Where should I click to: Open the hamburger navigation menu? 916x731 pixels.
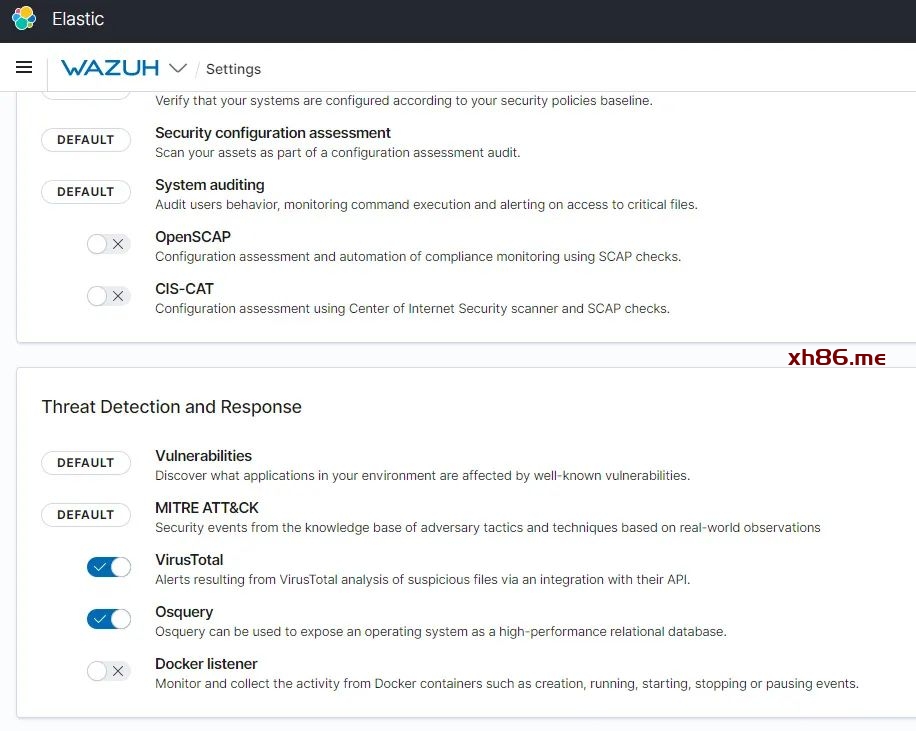tap(24, 68)
